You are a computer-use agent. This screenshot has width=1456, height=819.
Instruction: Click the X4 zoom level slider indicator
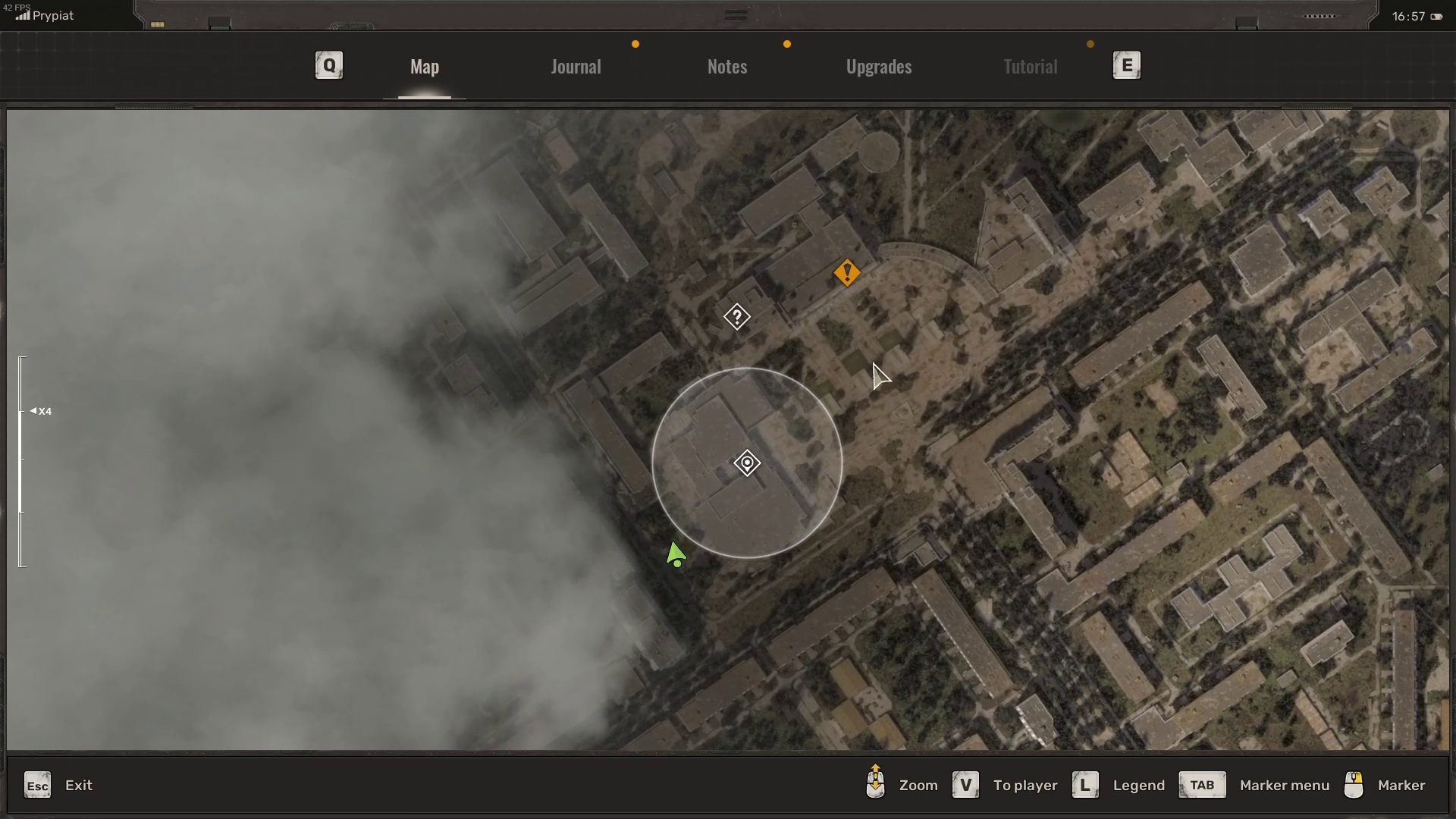point(41,411)
